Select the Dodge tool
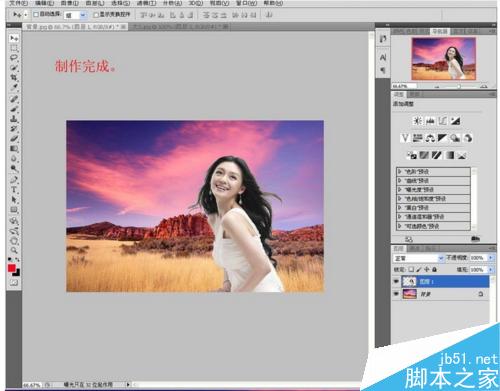Screen dimensions: 500x391 (14, 168)
